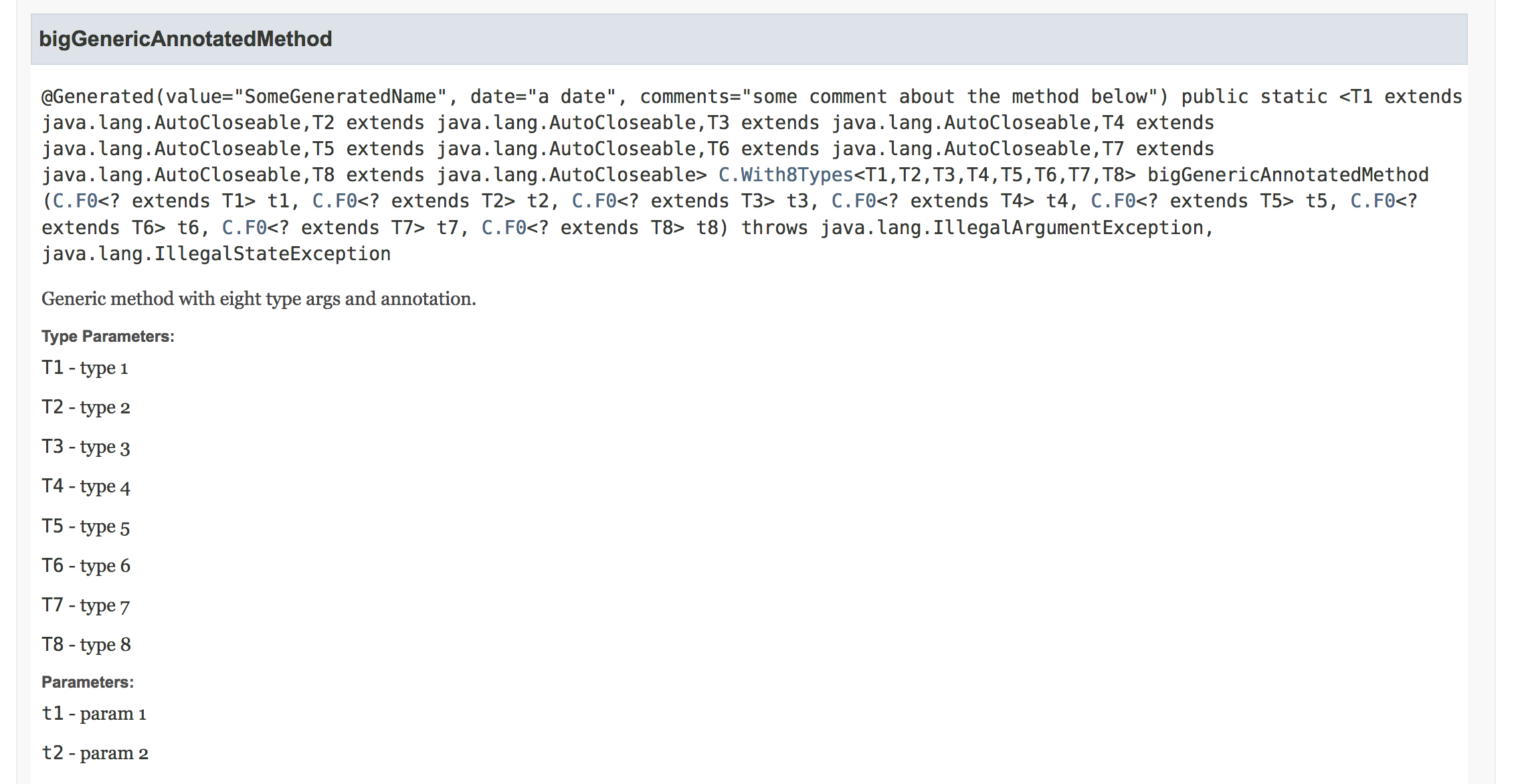Follow the C.F0 link for parameter t4

coord(854,201)
